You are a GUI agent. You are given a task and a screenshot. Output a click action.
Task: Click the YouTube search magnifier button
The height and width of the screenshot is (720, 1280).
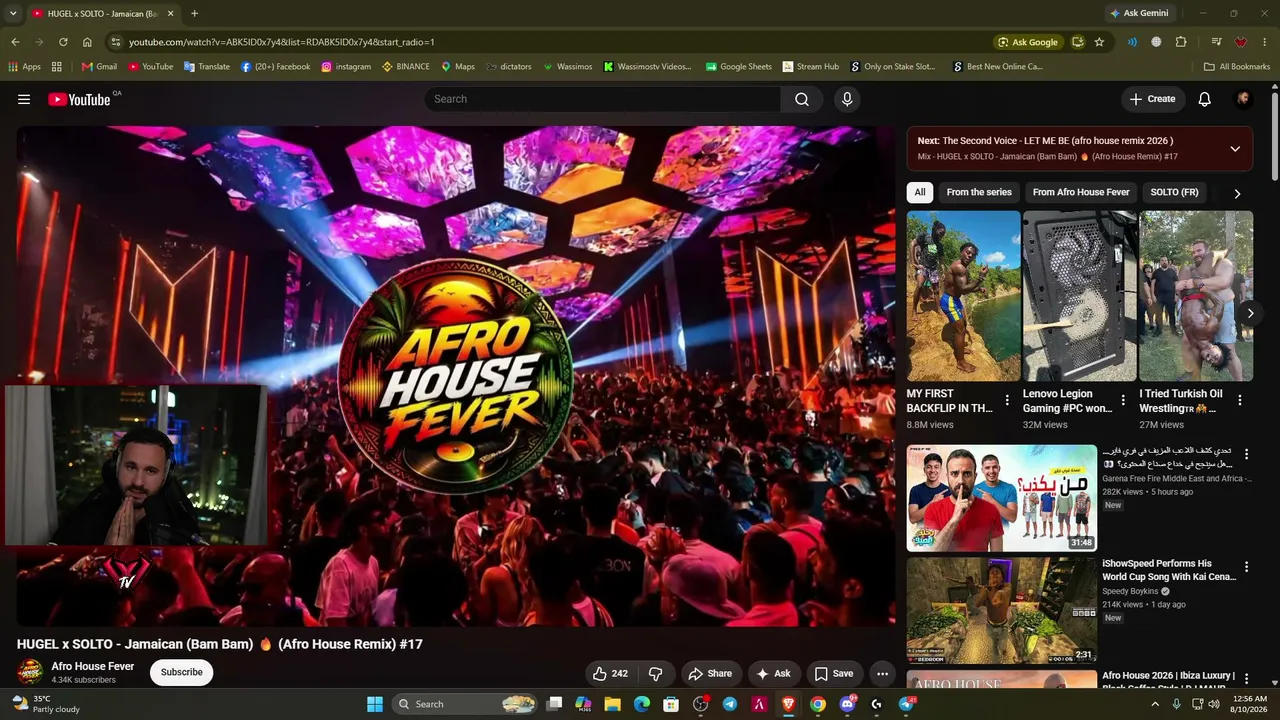pyautogui.click(x=802, y=99)
